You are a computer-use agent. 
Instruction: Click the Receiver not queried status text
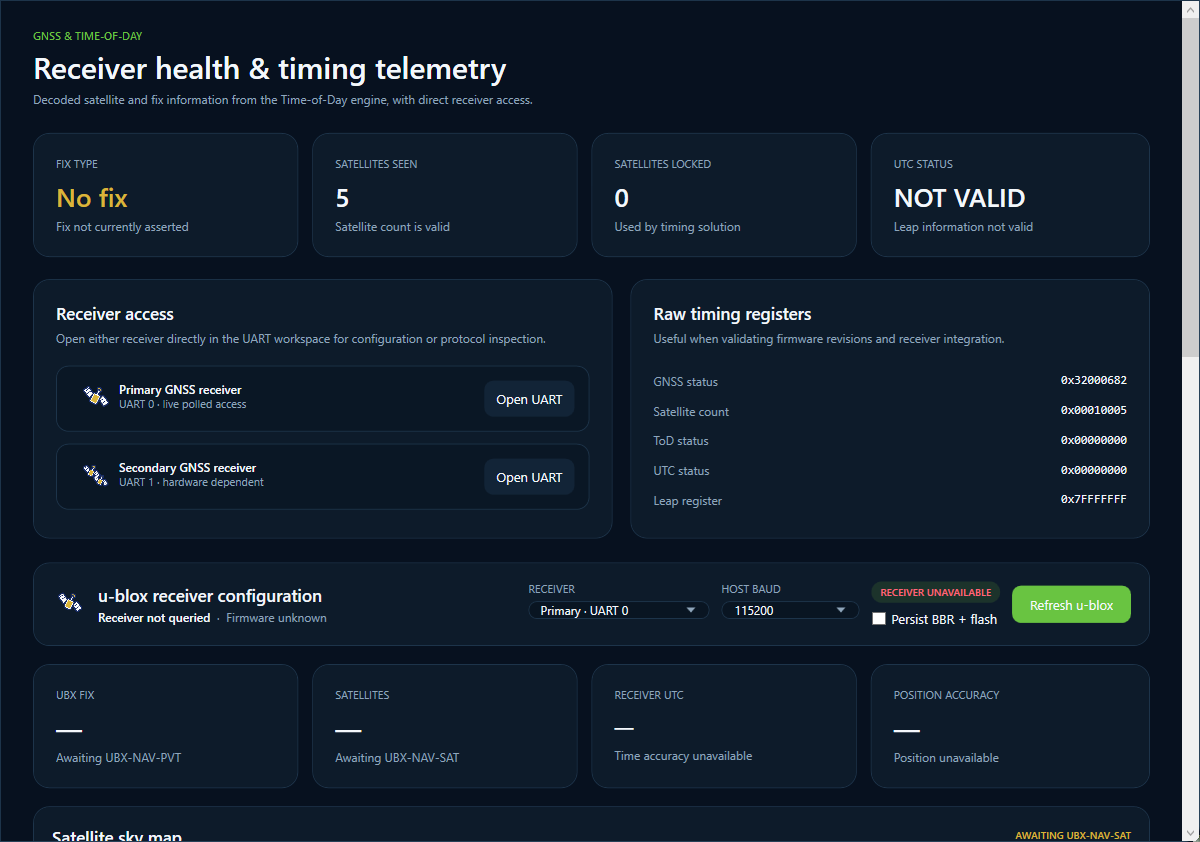coord(154,618)
